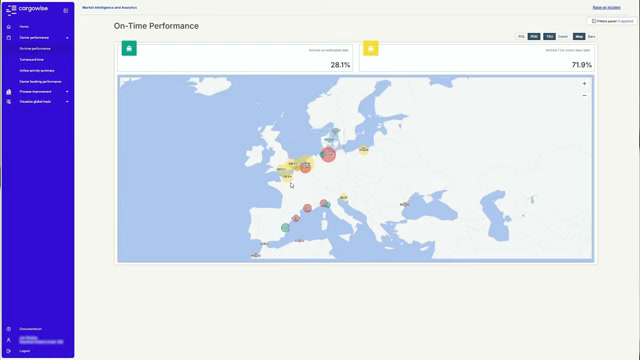640x360 pixels.
Task: Click the 28.1% on-time value
Action: [x=340, y=65]
